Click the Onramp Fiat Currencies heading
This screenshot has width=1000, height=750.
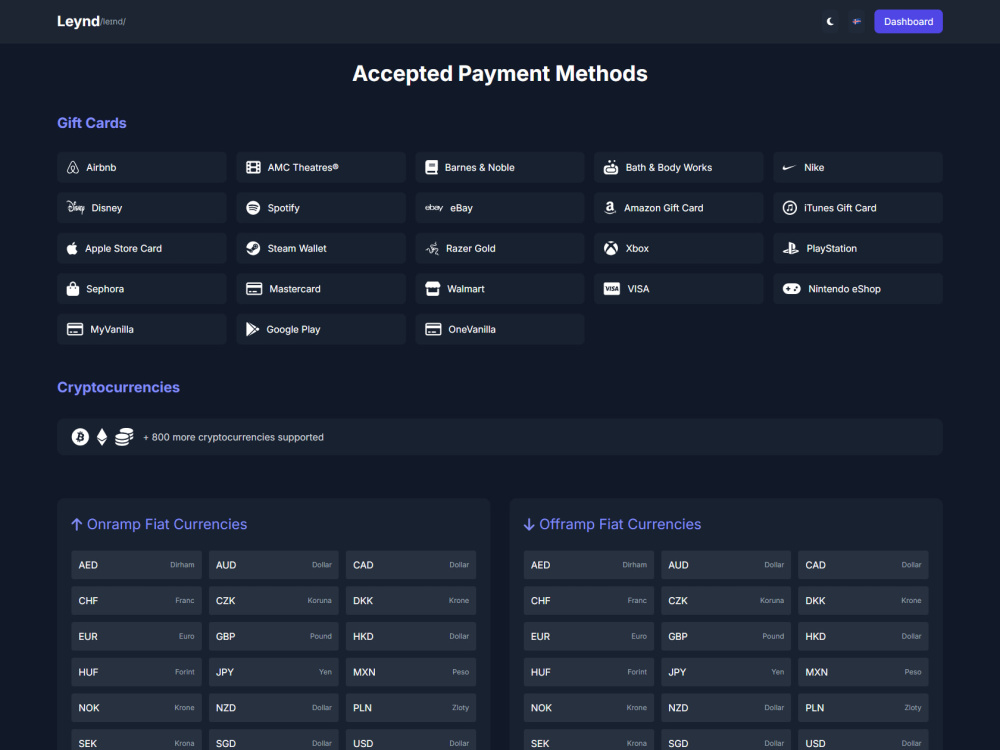click(x=167, y=524)
